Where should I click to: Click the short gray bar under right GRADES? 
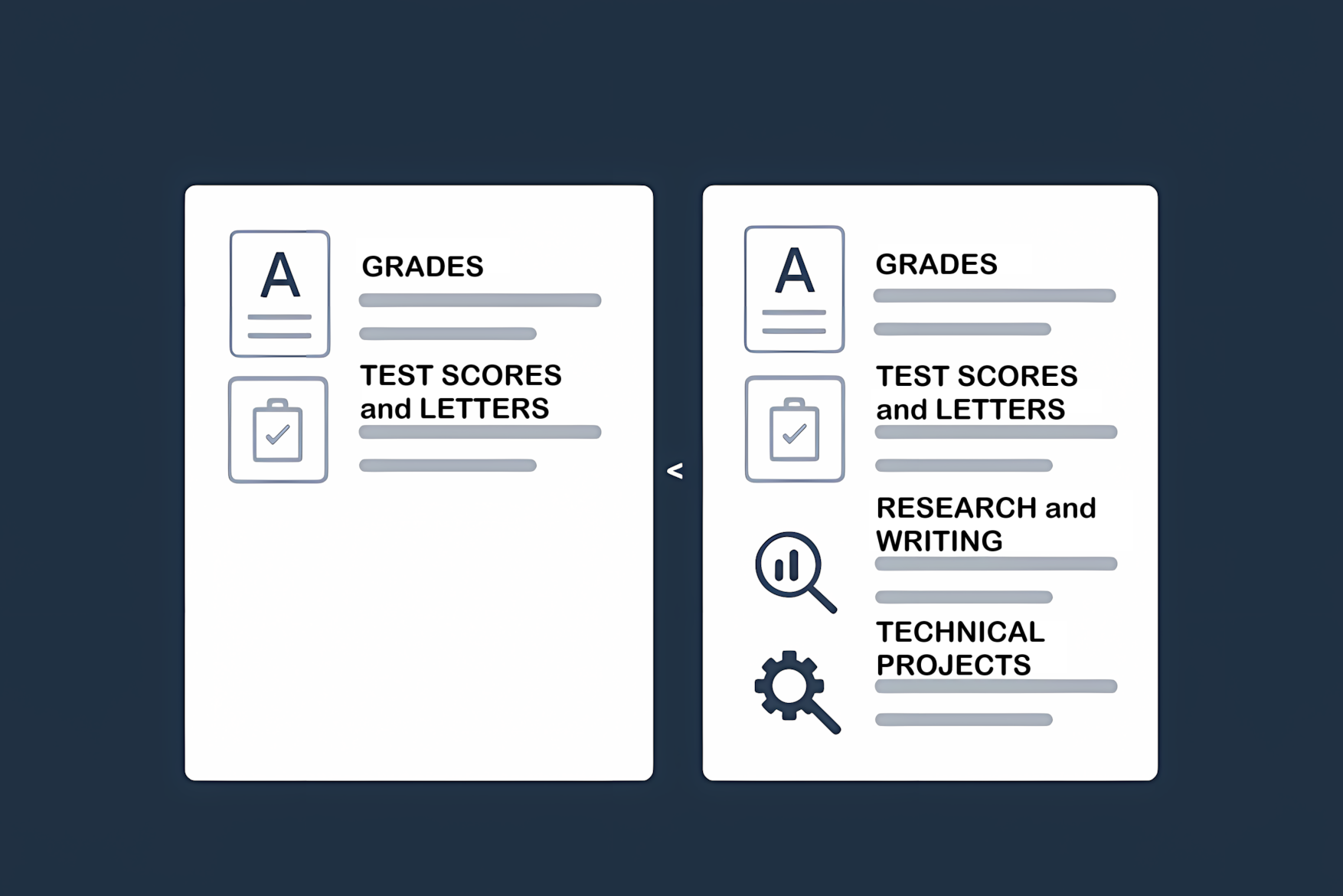[x=962, y=329]
